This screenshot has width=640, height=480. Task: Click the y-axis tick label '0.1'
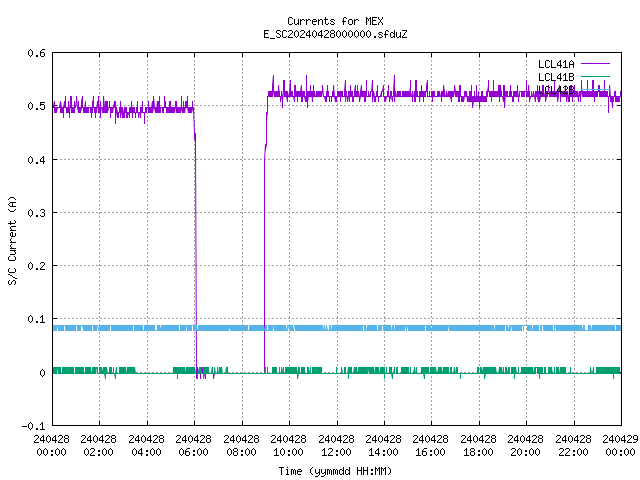tap(37, 319)
